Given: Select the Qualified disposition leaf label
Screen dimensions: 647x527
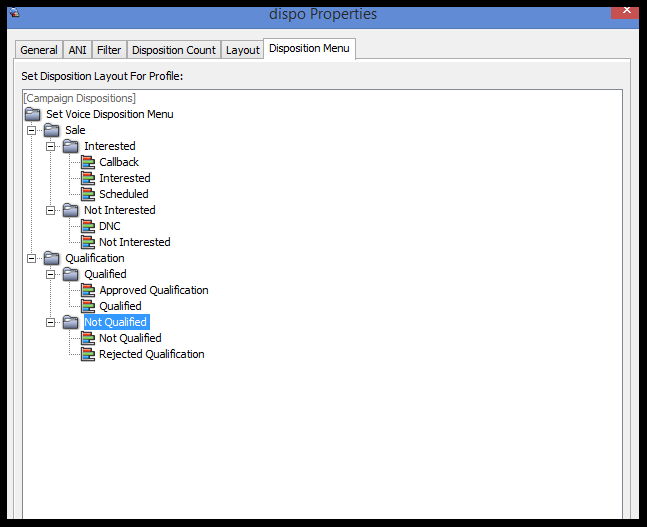Looking at the screenshot, I should point(120,306).
